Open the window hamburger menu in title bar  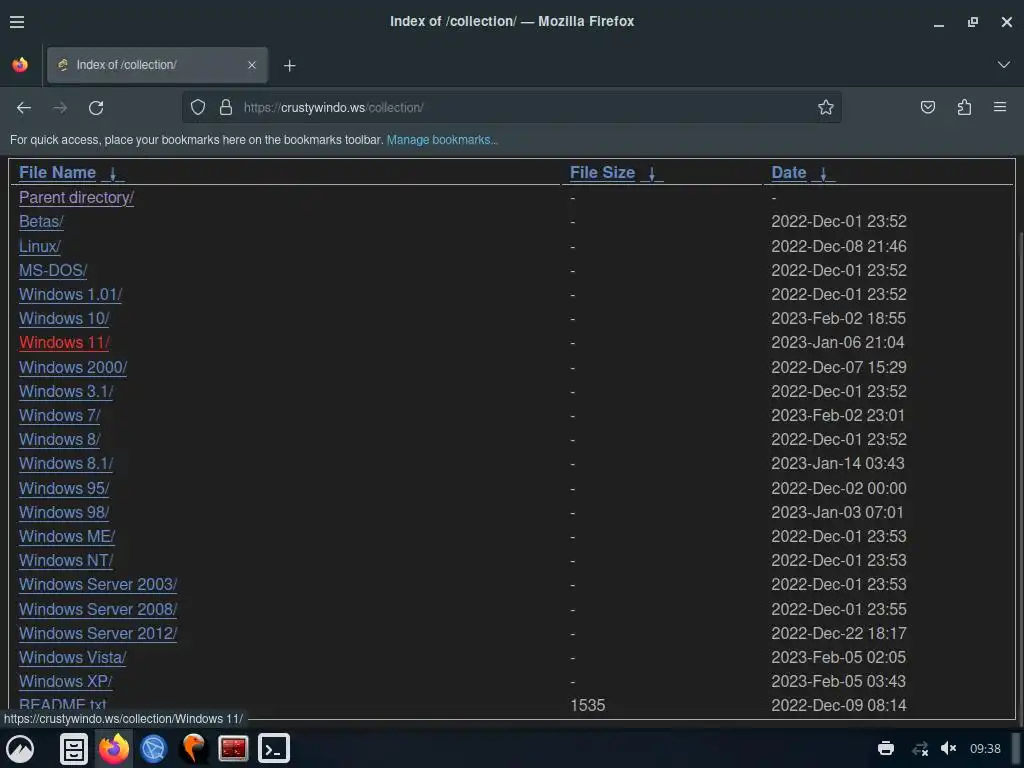tap(17, 22)
